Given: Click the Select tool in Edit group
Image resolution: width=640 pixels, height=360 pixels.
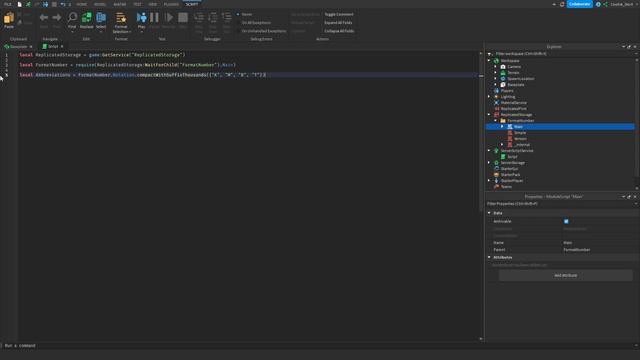Looking at the screenshot, I should pyautogui.click(x=101, y=17).
